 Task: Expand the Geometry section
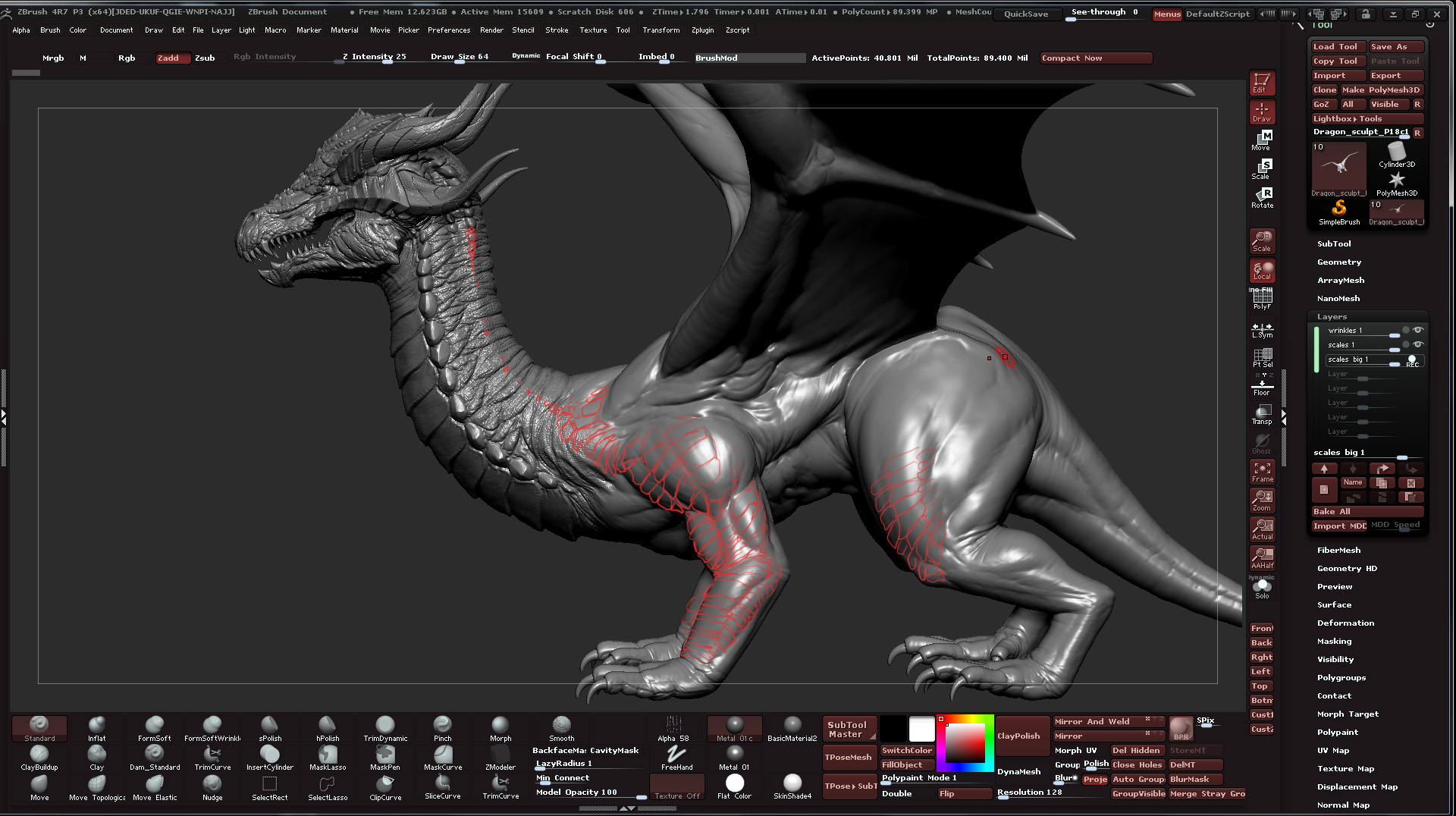click(x=1339, y=262)
